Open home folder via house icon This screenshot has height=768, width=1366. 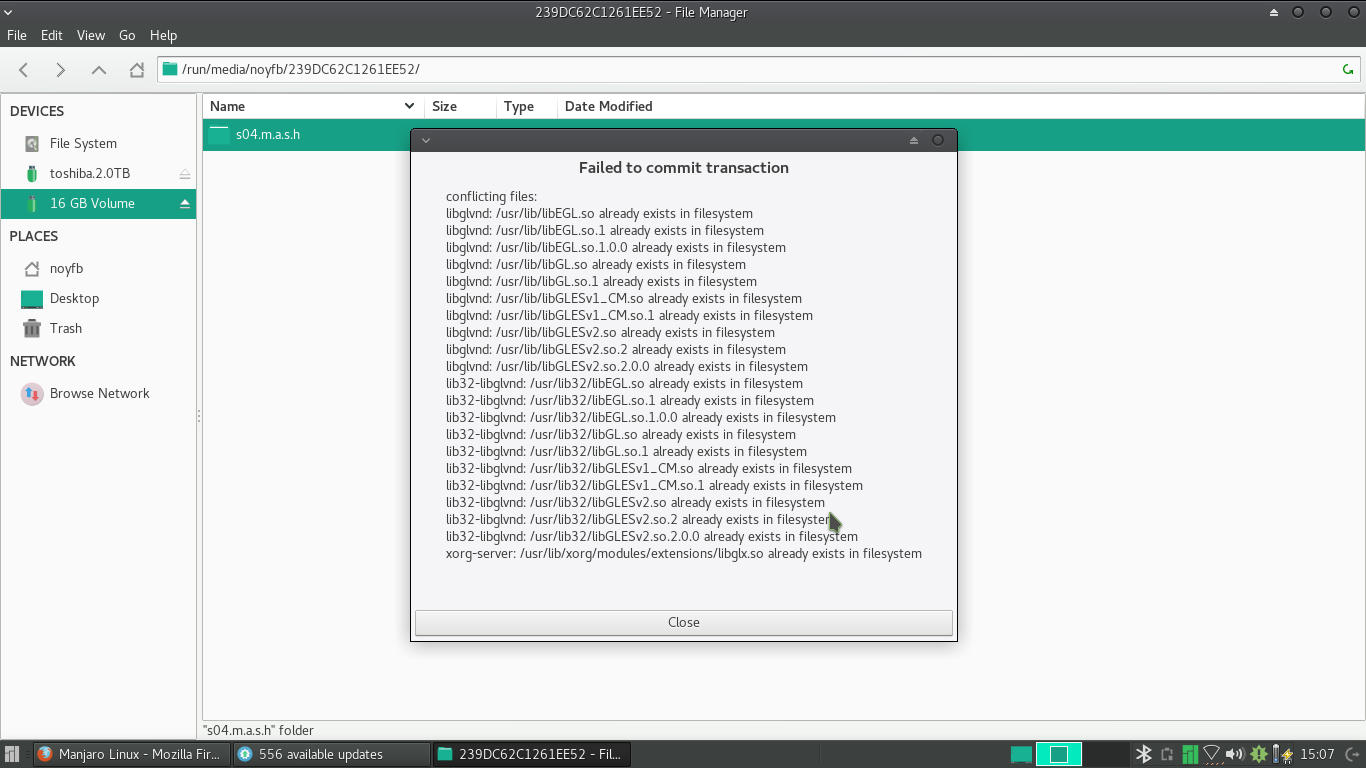click(x=136, y=70)
